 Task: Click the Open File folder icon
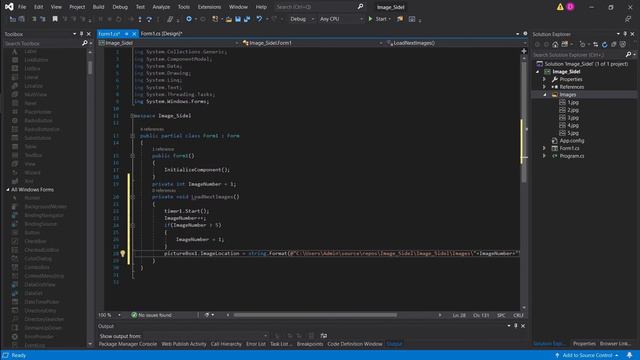[x=229, y=19]
